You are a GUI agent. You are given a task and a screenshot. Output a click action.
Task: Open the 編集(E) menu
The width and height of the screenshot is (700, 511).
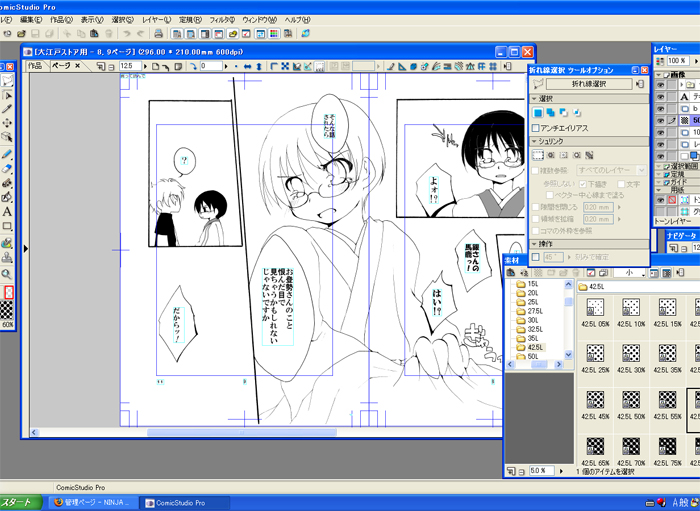pos(31,20)
